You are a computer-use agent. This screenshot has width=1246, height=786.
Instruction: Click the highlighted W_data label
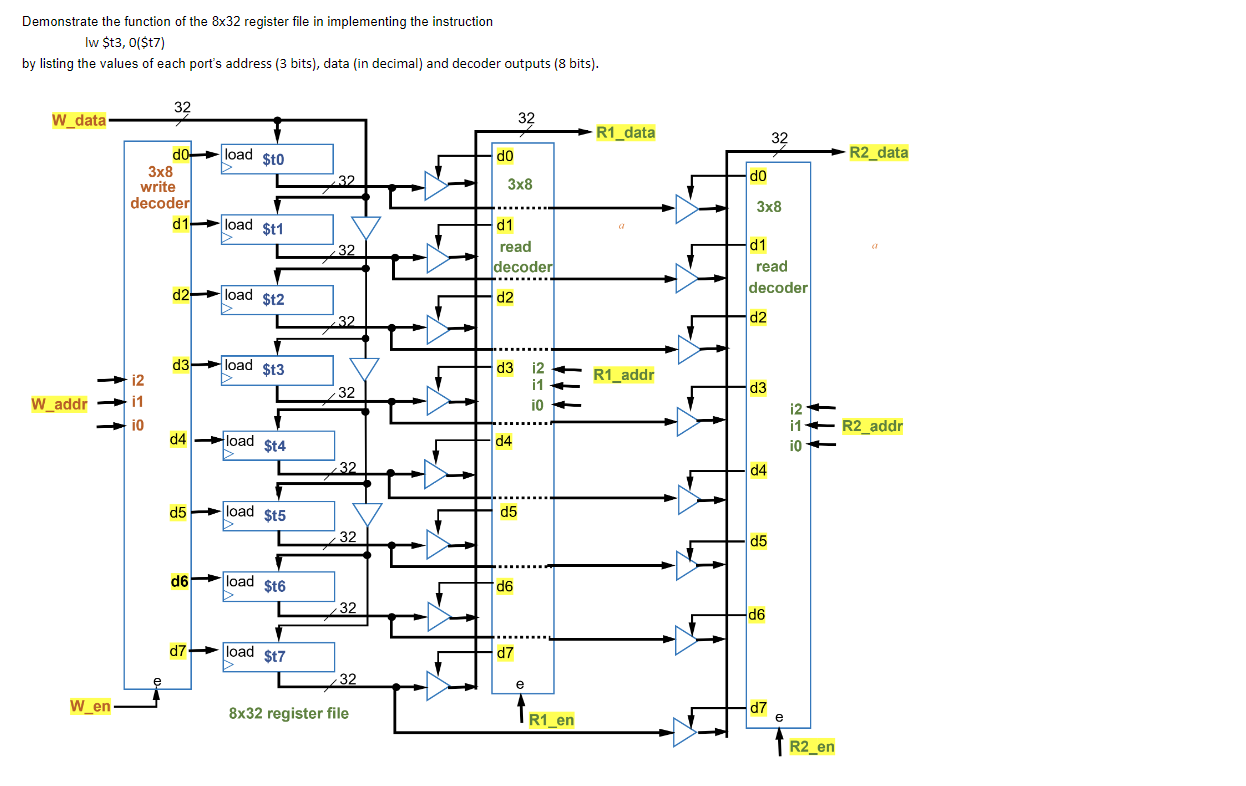coord(79,120)
